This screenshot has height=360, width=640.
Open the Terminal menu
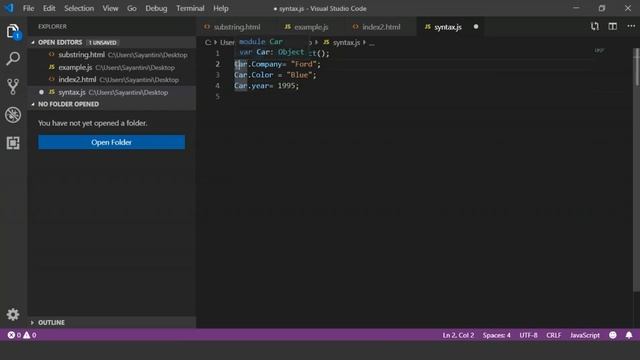190,8
